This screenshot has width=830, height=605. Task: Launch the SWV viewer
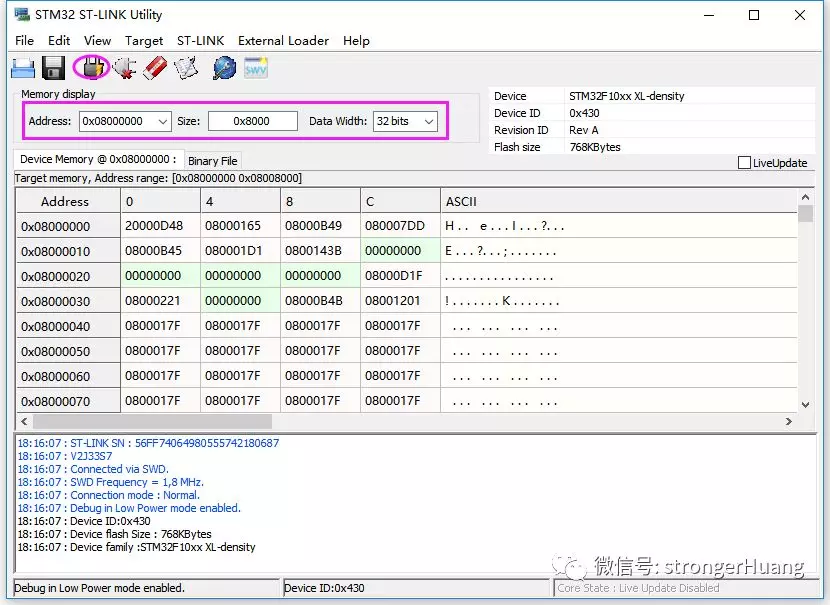pos(254,66)
